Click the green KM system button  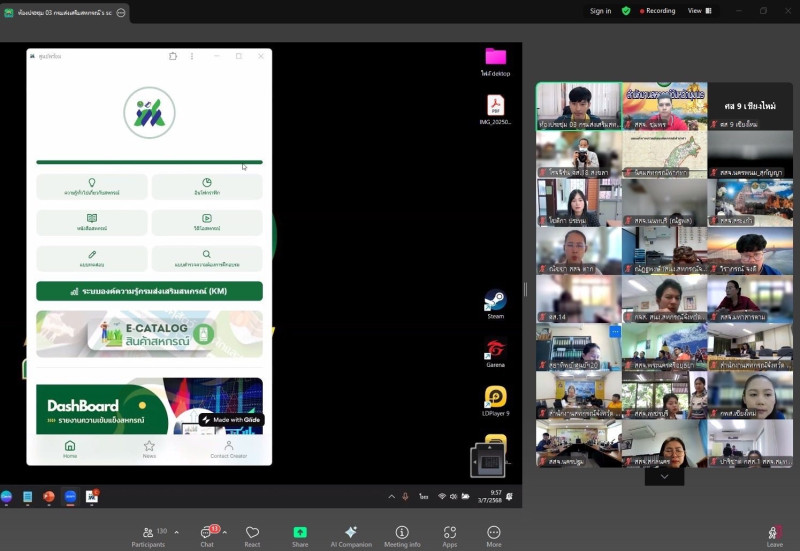click(x=149, y=291)
